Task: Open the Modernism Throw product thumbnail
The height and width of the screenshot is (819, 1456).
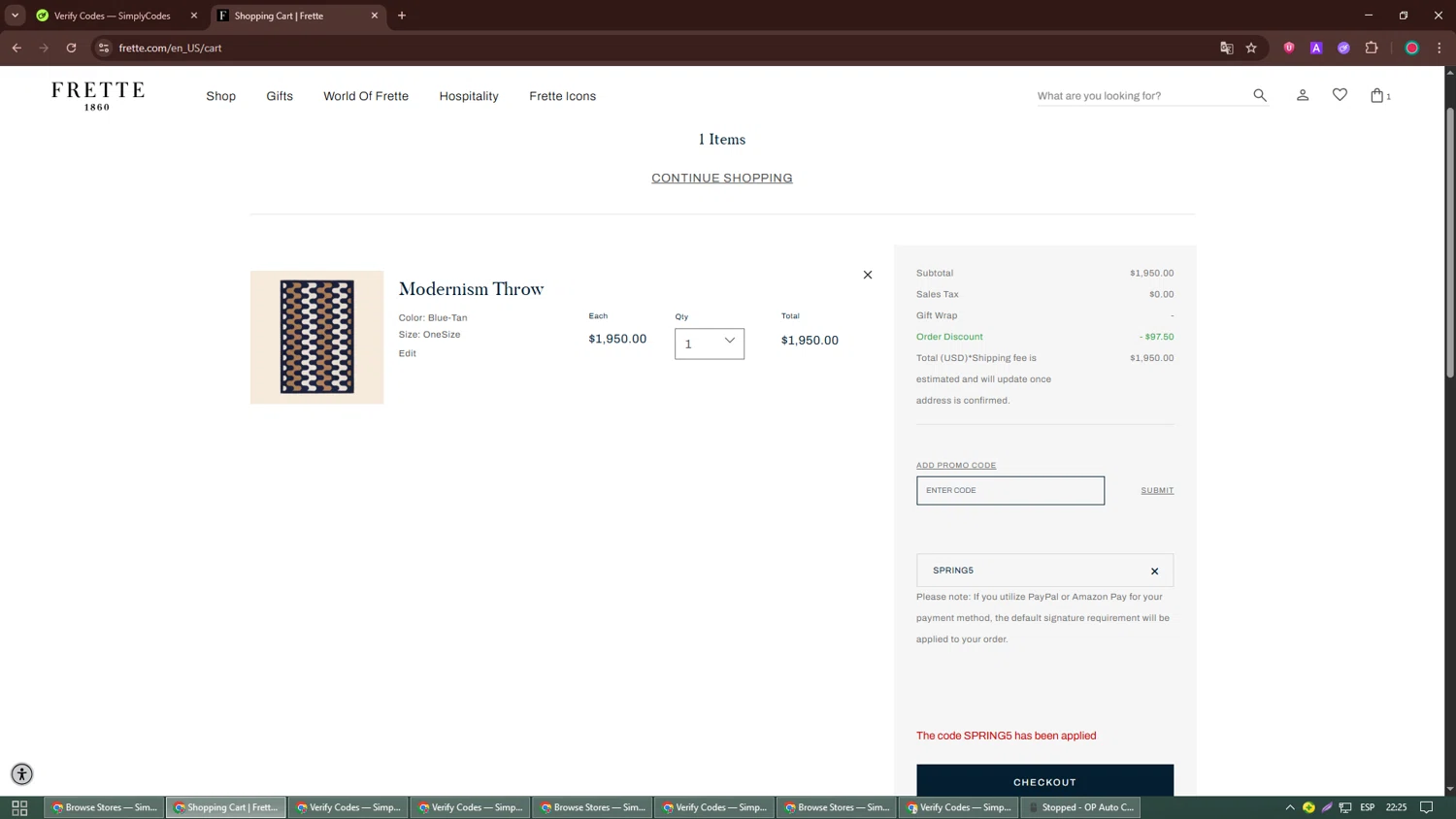Action: click(316, 337)
